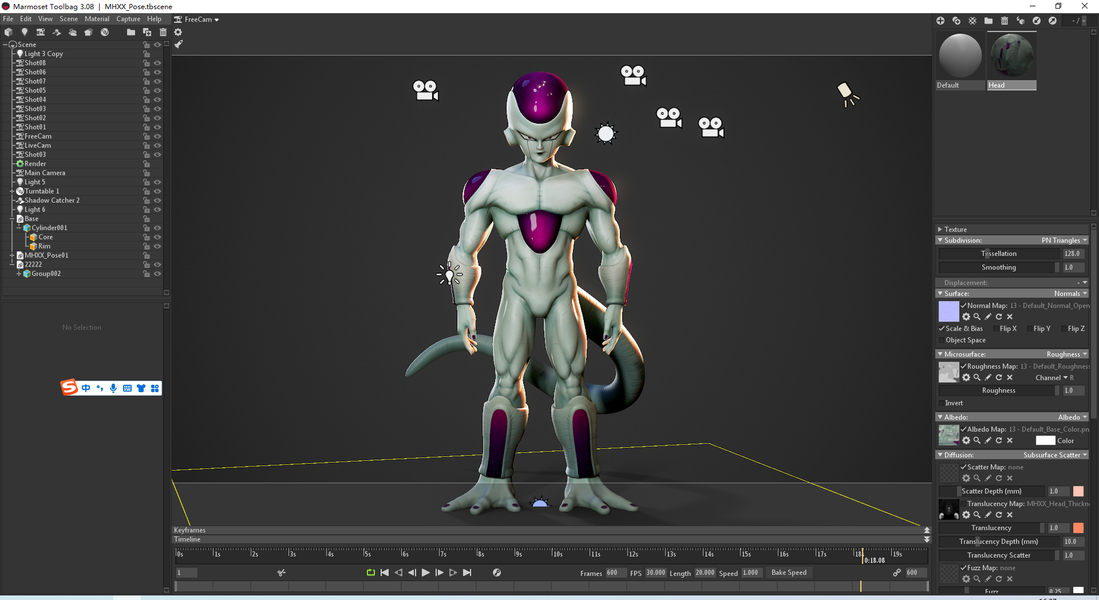The height and width of the screenshot is (600, 1099).
Task: Click the Scatter Depth color swatch
Action: click(1078, 491)
